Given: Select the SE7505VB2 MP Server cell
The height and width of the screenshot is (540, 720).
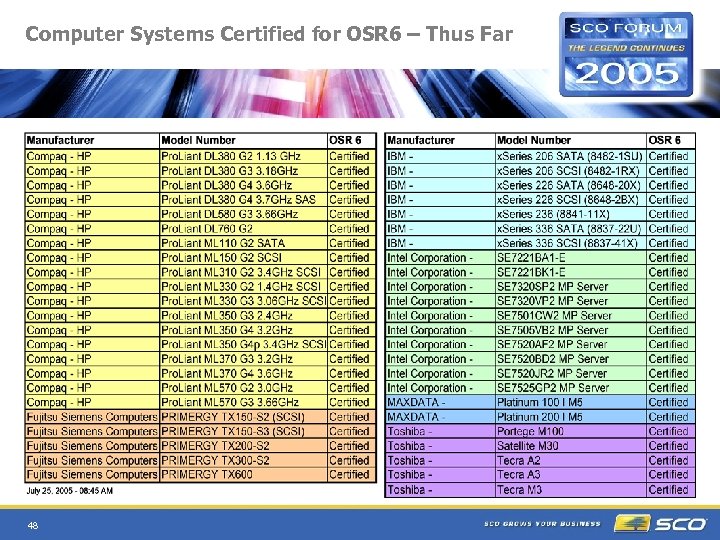Looking at the screenshot, I should 571,330.
